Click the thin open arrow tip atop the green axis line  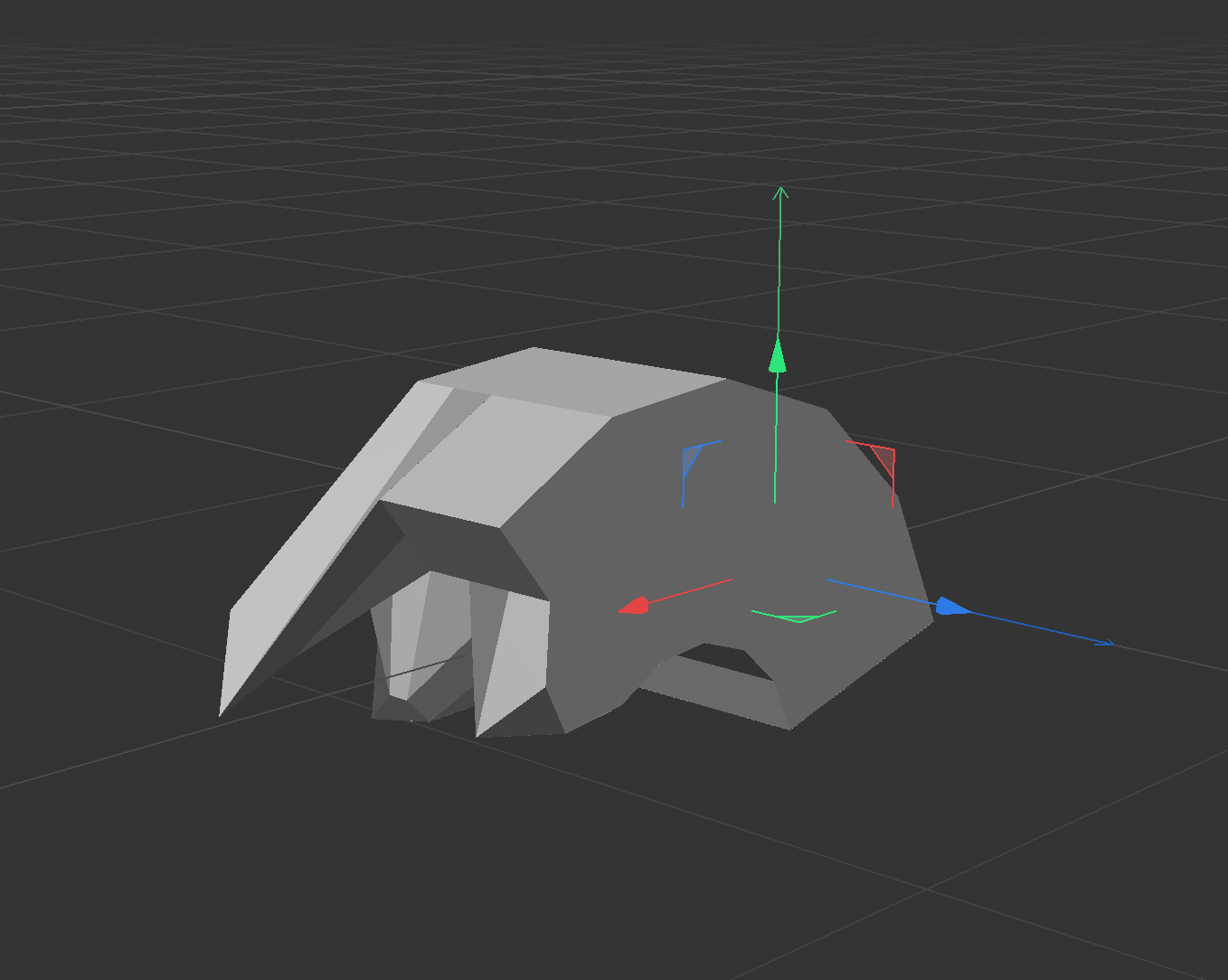click(780, 192)
